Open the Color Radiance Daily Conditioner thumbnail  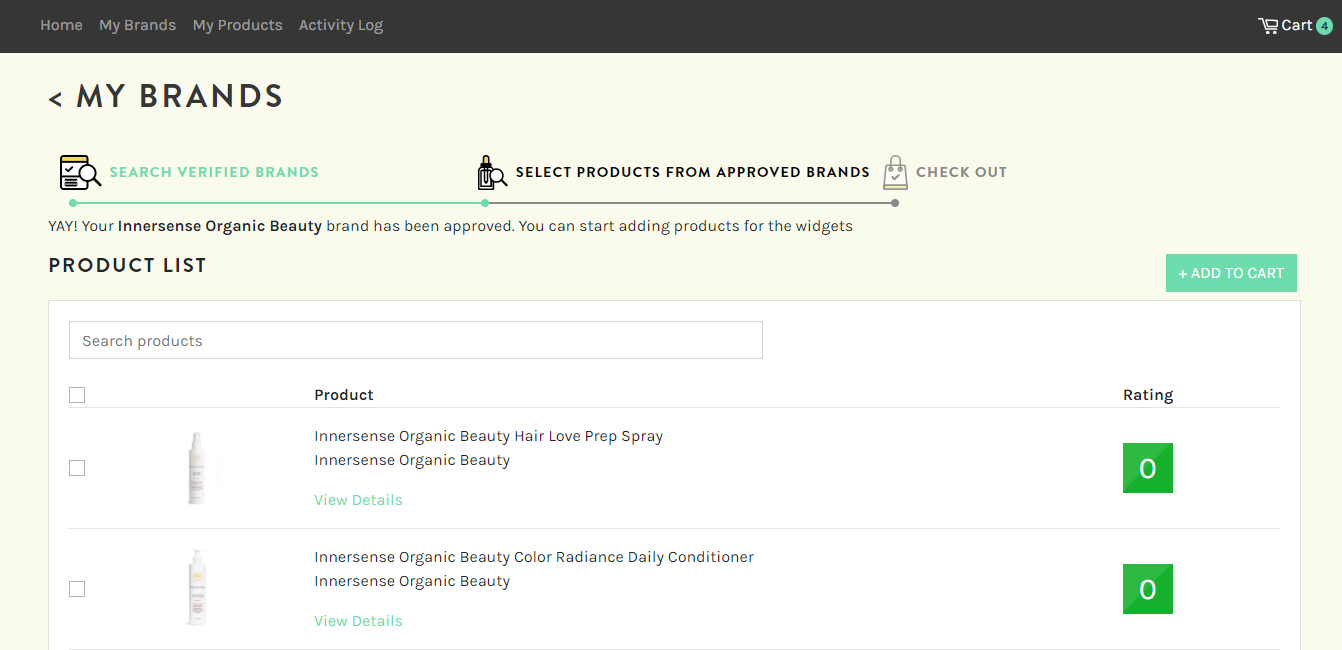[x=197, y=588]
